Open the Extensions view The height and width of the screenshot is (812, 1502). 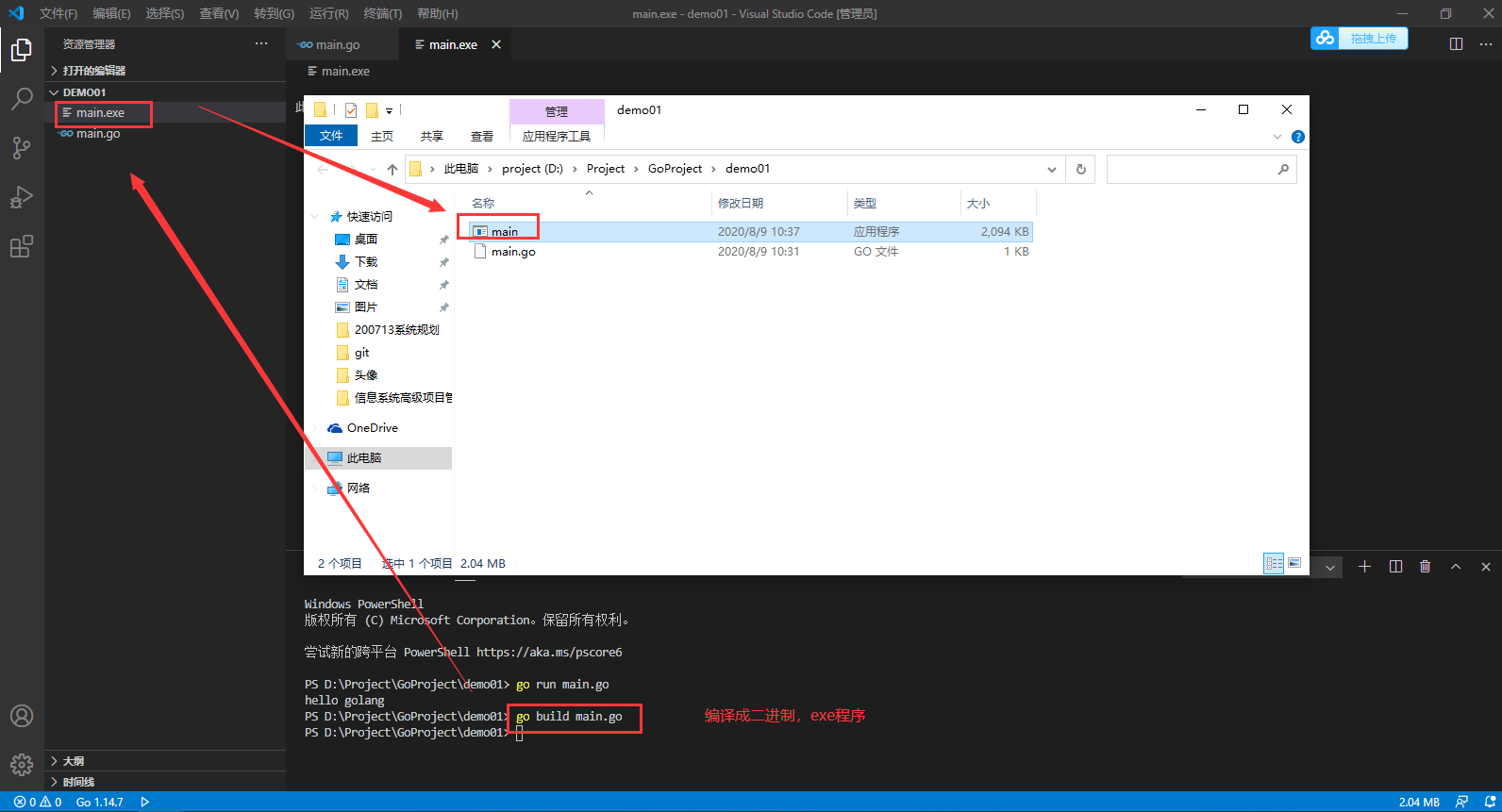pos(22,247)
